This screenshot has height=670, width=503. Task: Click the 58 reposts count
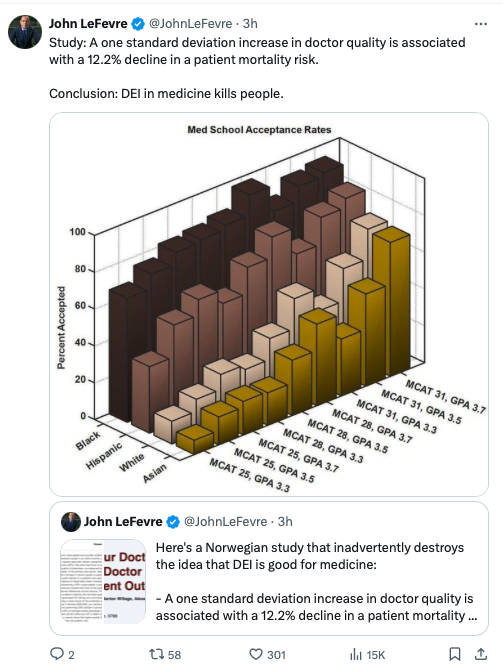[174, 655]
